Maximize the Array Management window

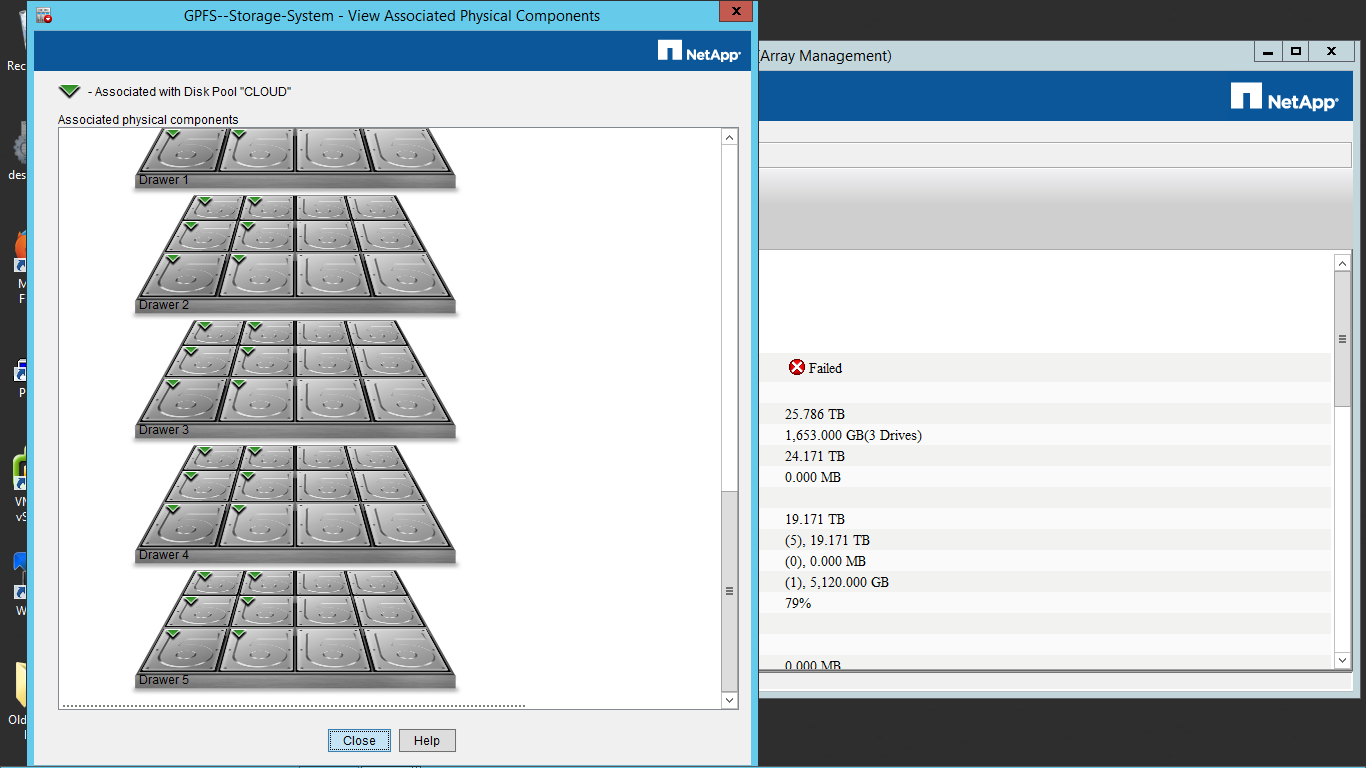(x=1295, y=51)
